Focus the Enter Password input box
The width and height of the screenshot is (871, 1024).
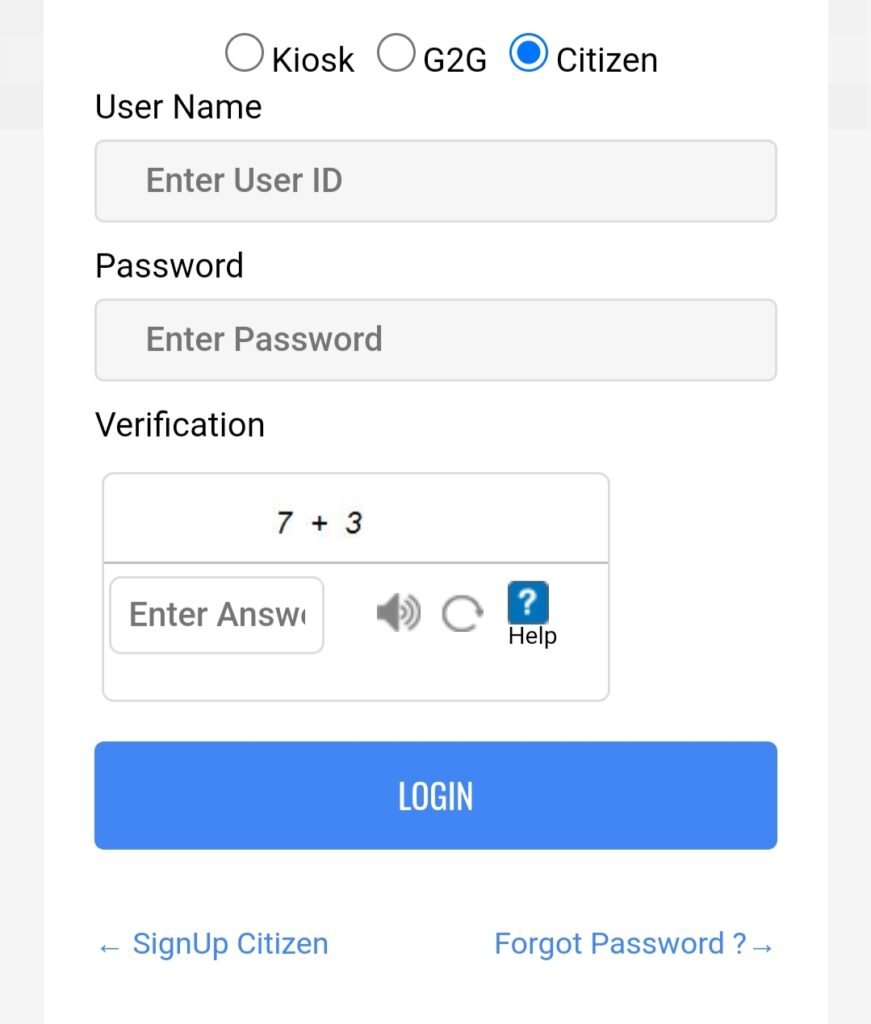(435, 340)
